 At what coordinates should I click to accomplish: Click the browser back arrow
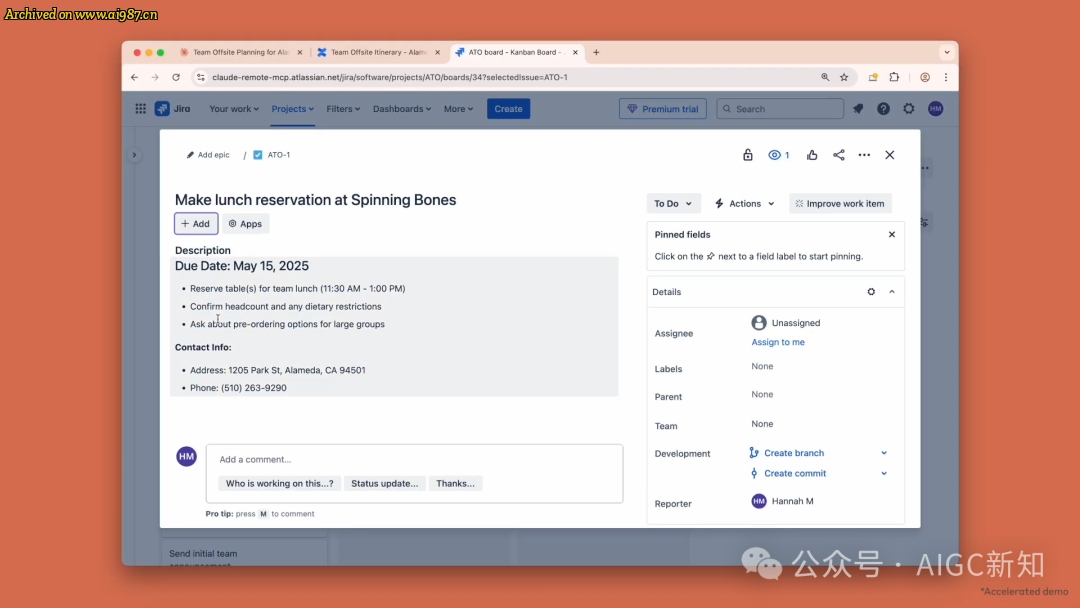click(x=135, y=77)
